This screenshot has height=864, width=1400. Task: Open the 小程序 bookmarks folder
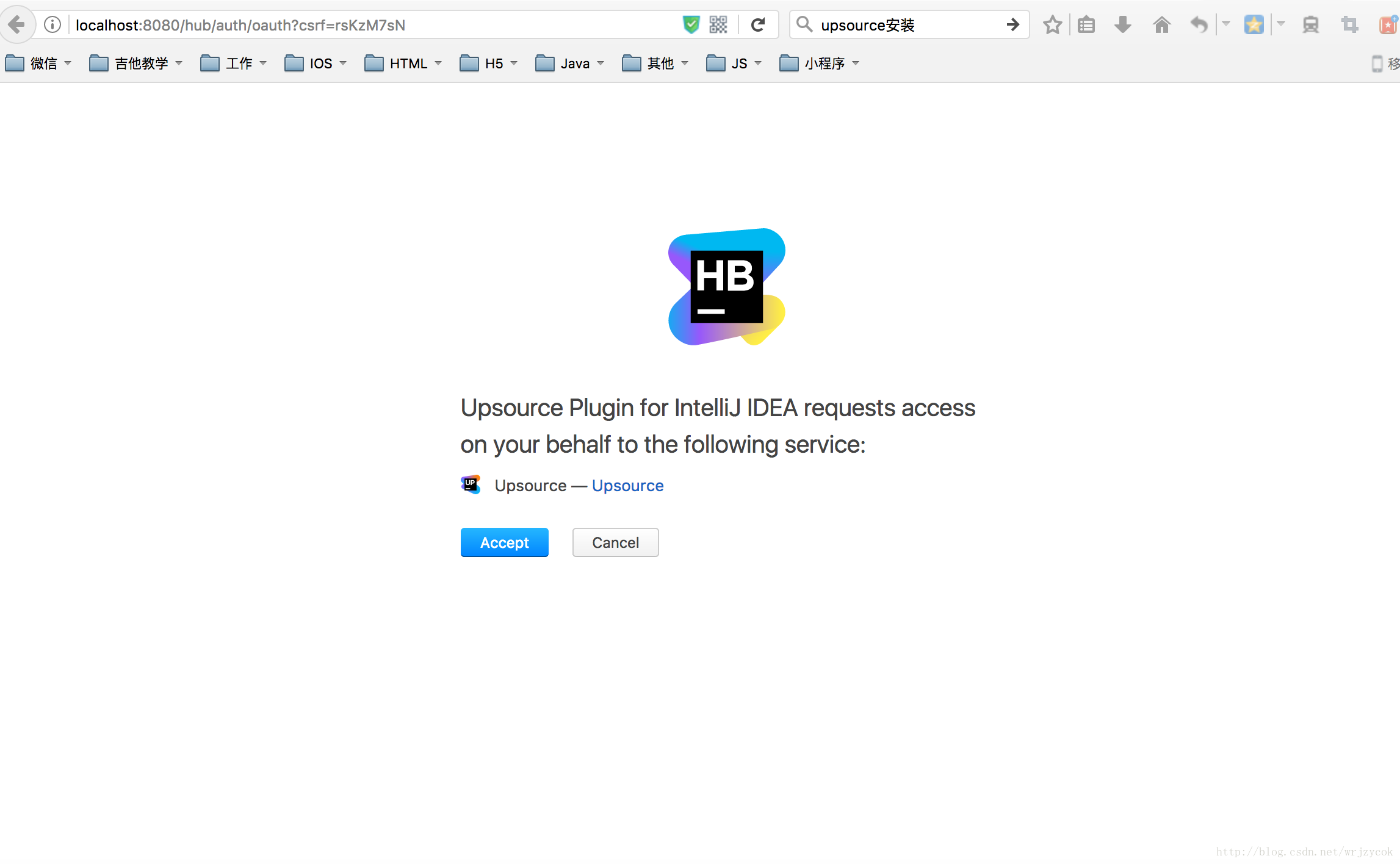pyautogui.click(x=820, y=63)
